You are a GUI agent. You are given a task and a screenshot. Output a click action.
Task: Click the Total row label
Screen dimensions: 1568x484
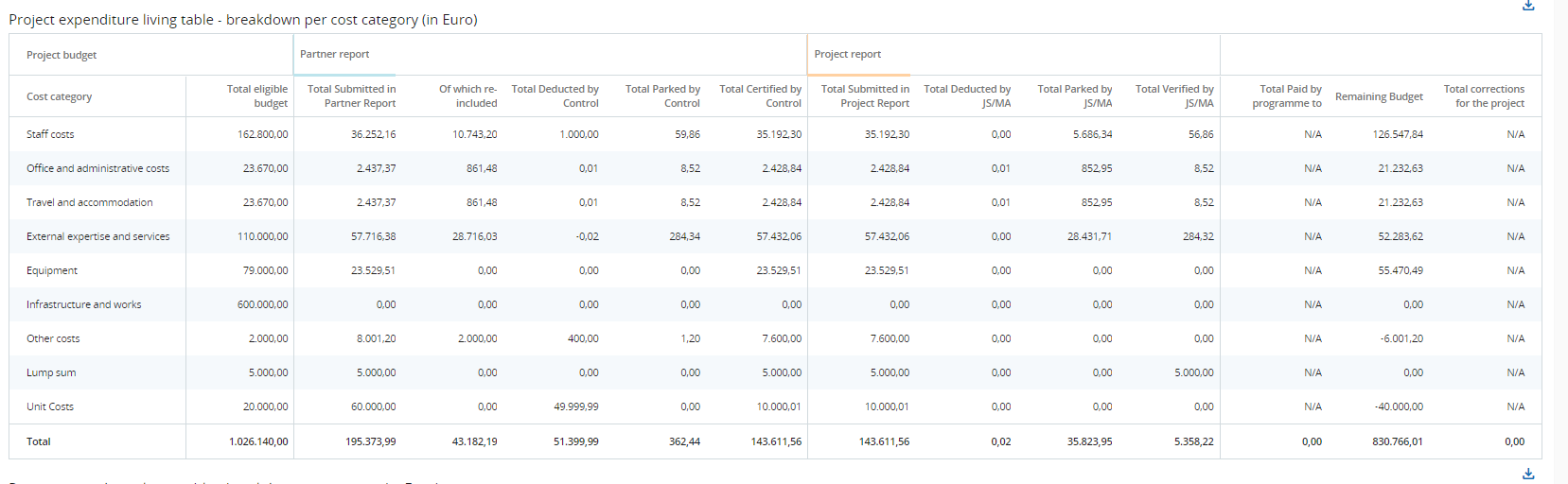click(x=39, y=441)
